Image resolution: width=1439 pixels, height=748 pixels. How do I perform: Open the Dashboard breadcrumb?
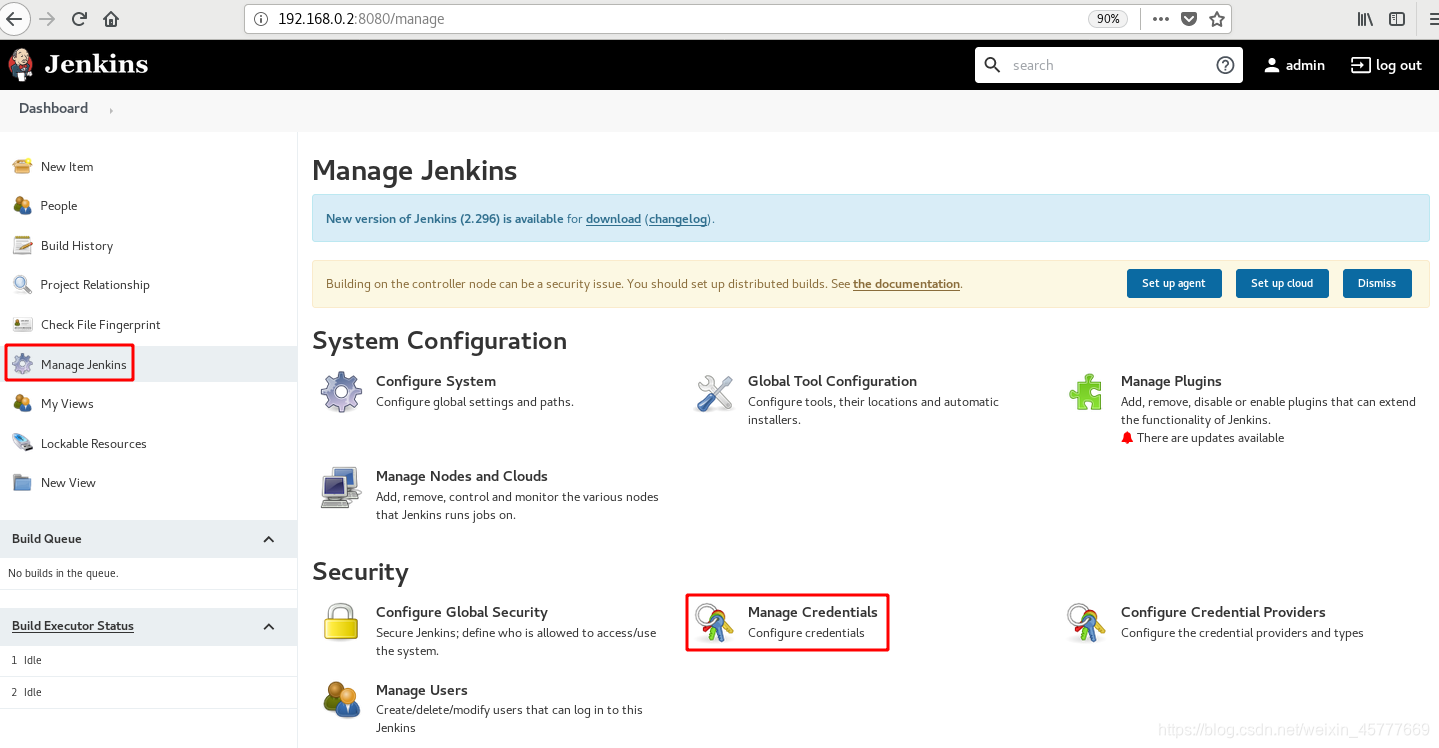pyautogui.click(x=53, y=108)
